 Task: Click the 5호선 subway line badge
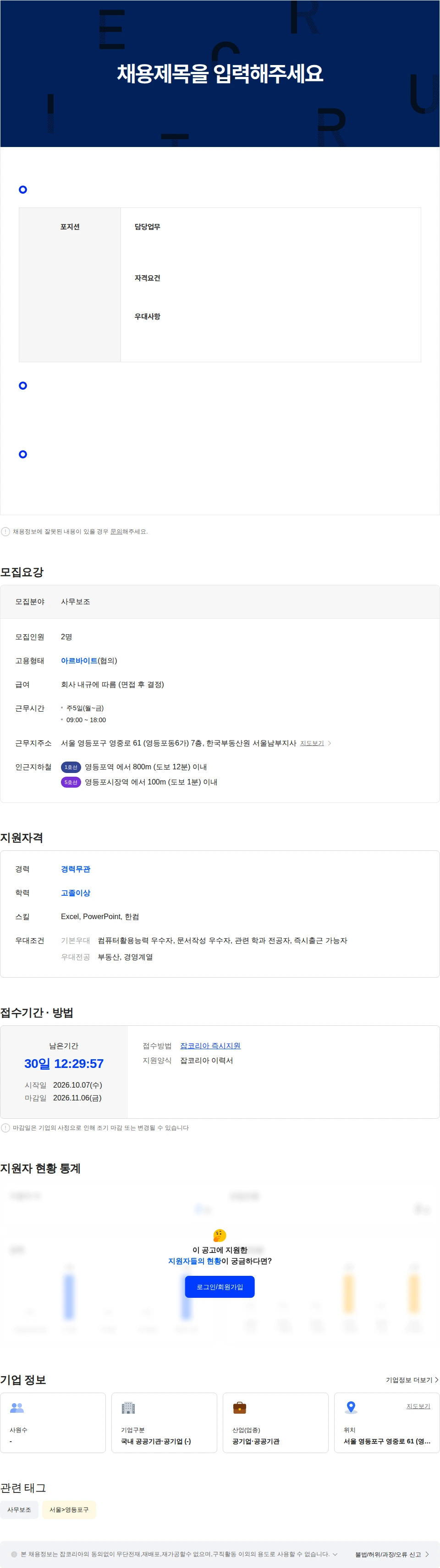pos(71,782)
